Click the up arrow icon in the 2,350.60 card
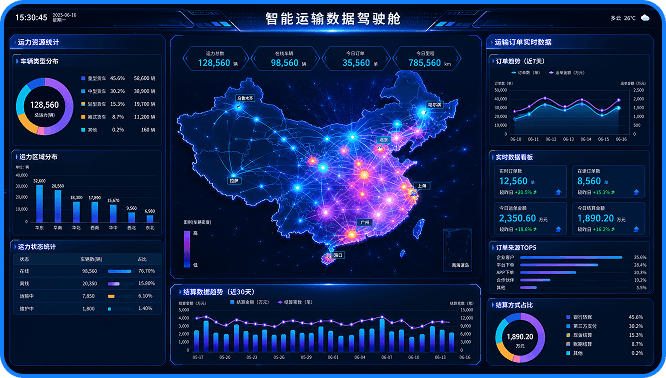This screenshot has width=666, height=378. pyautogui.click(x=559, y=229)
